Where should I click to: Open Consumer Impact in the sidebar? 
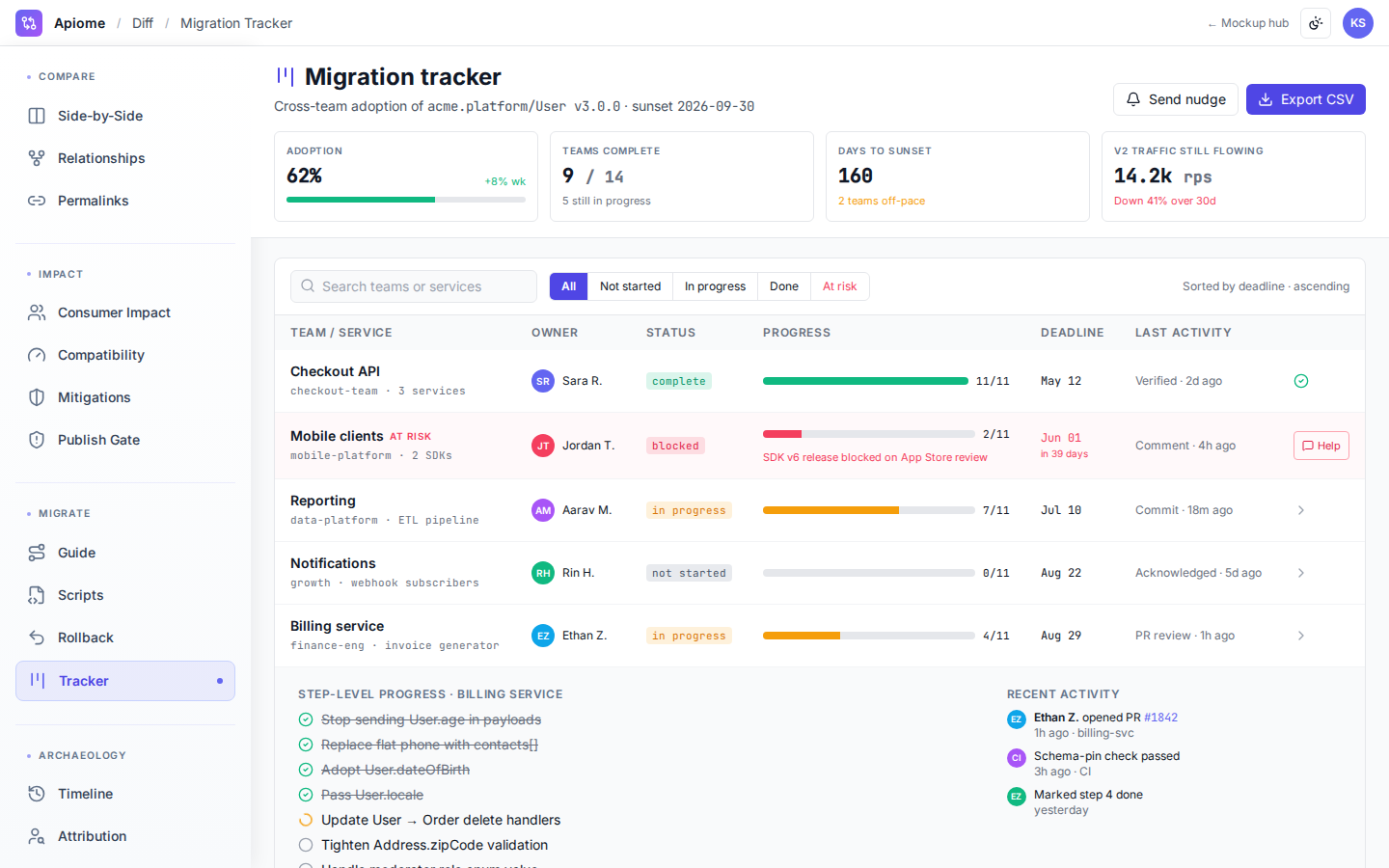pyautogui.click(x=125, y=312)
